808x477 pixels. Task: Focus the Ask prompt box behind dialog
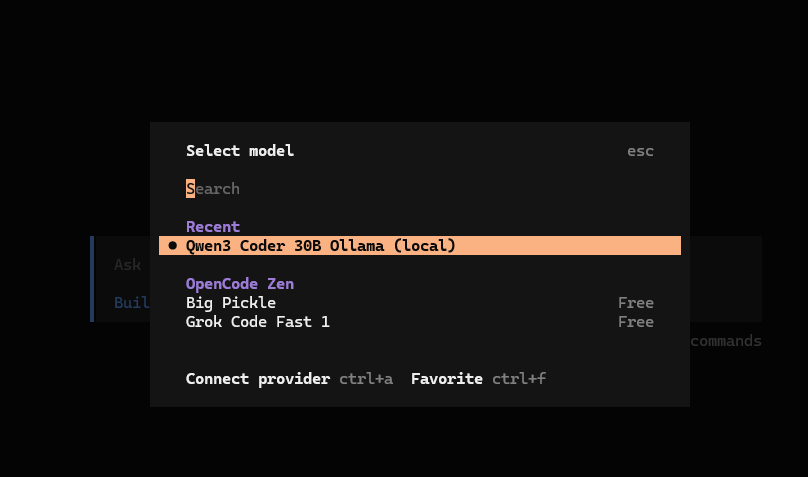(128, 265)
